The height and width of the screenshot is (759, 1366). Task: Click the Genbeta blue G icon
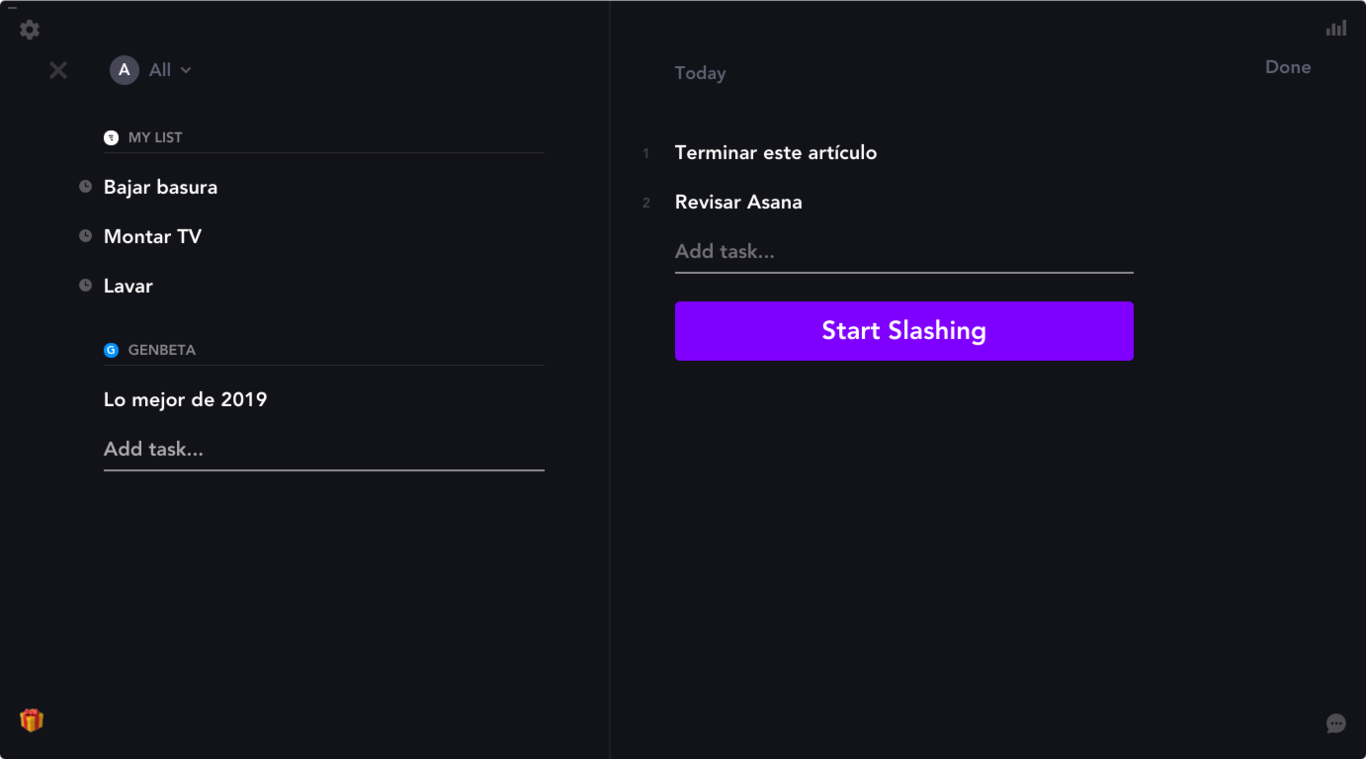111,350
